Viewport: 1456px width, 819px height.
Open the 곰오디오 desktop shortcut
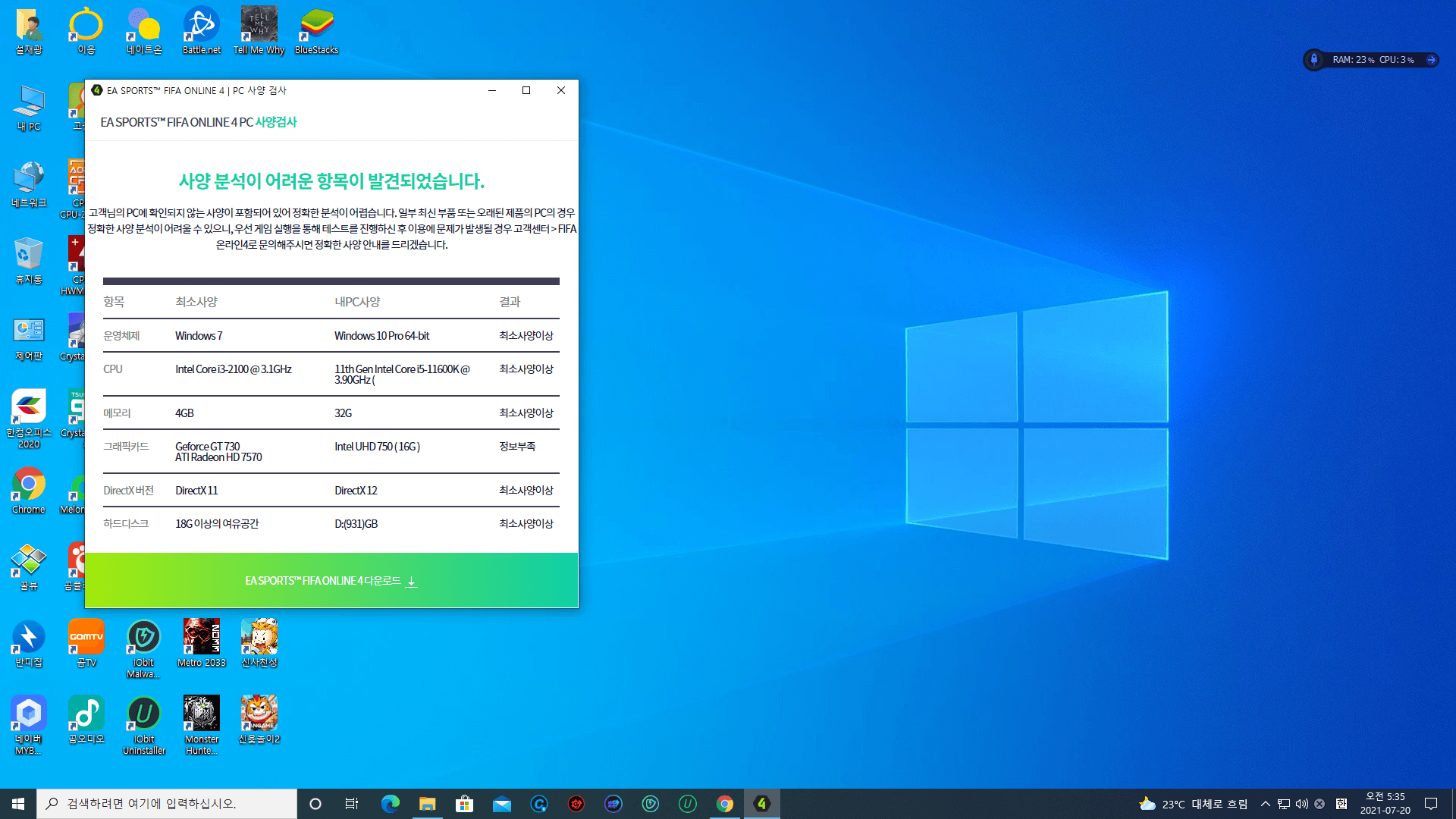[86, 721]
